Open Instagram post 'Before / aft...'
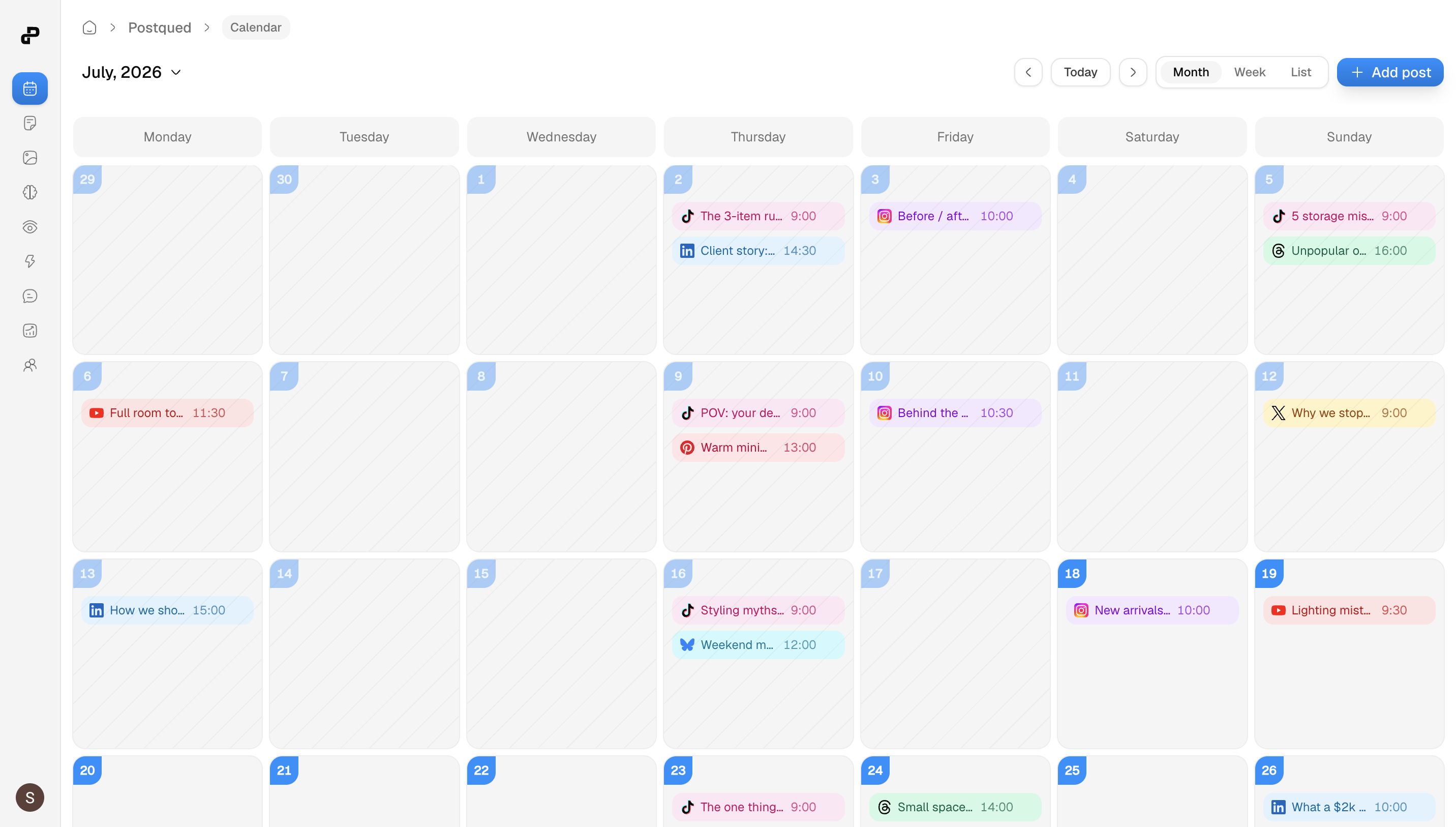The width and height of the screenshot is (1456, 827). pyautogui.click(x=955, y=216)
